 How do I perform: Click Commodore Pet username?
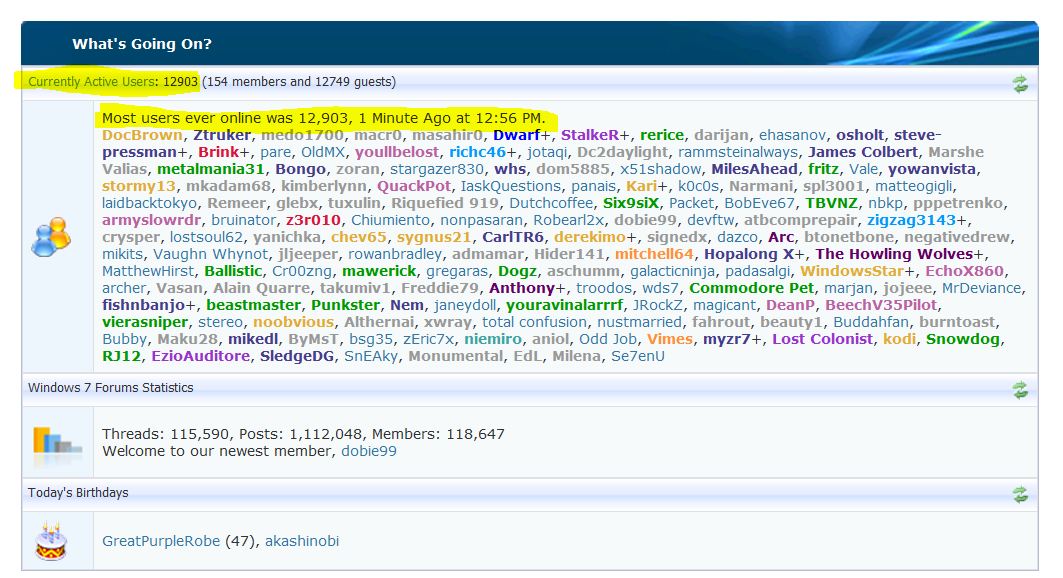[751, 288]
